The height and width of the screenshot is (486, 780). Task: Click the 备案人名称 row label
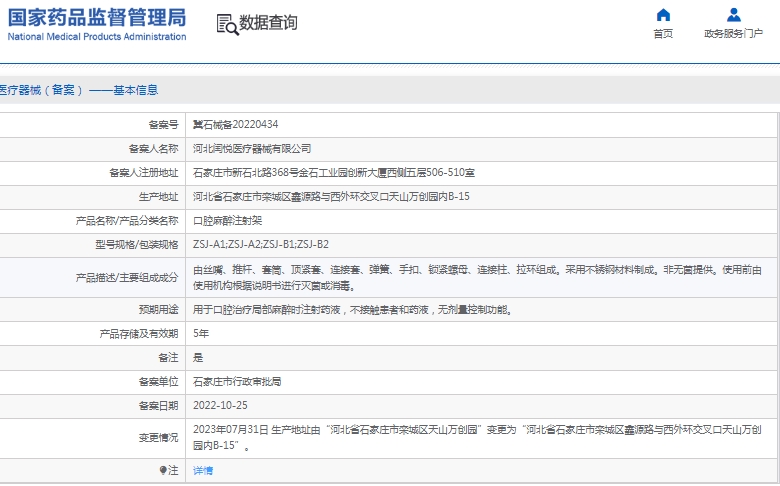[x=153, y=149]
